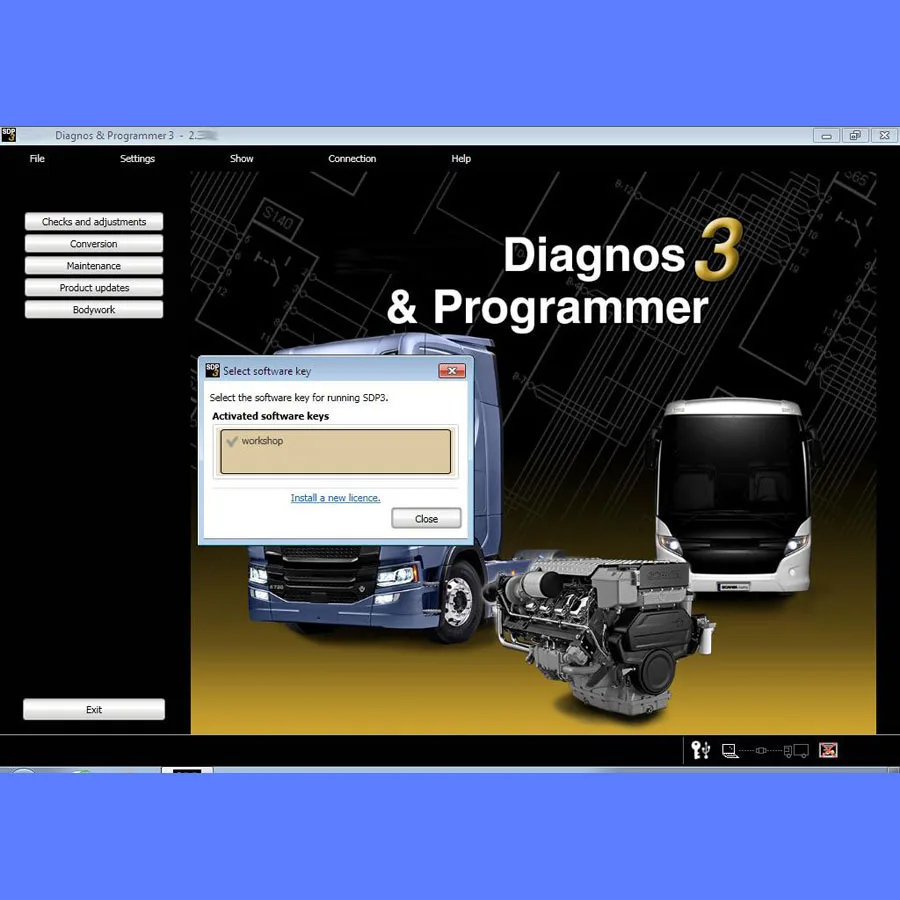Close the Select software key dialog with X
This screenshot has width=900, height=900.
pos(452,371)
